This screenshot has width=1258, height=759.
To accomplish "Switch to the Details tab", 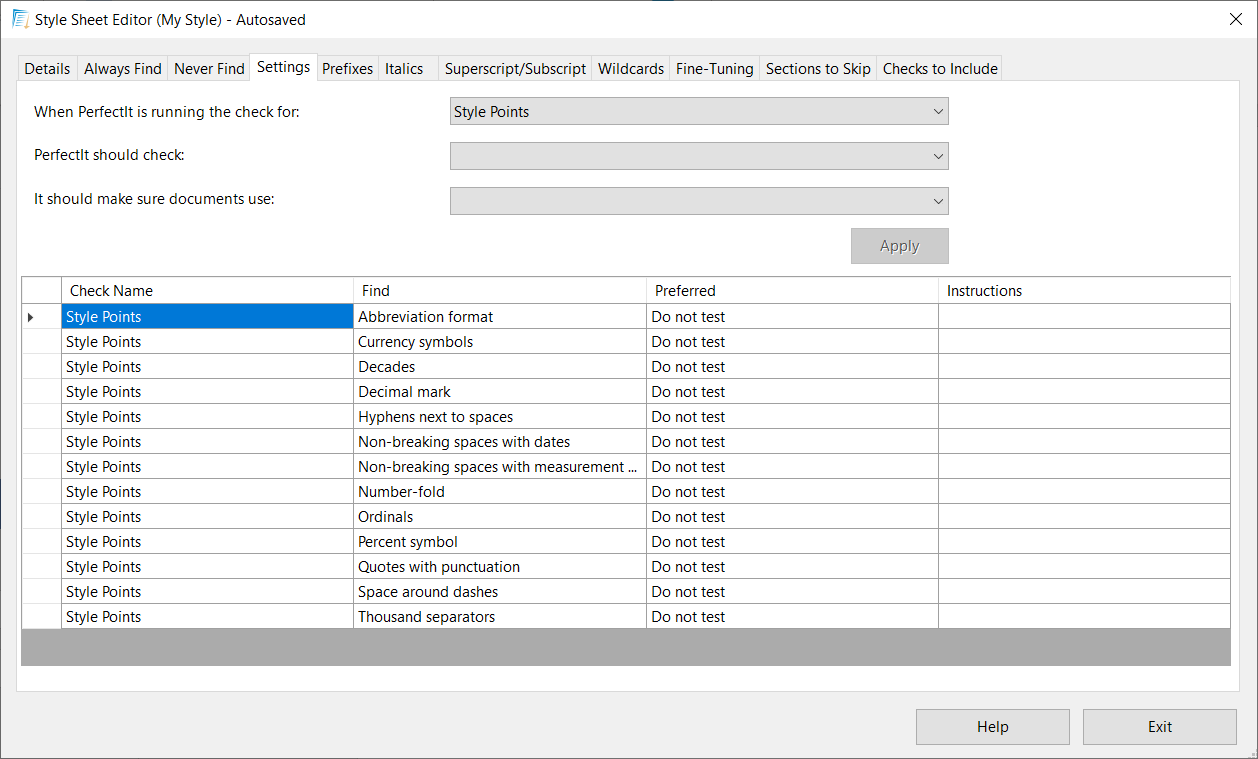I will (x=48, y=69).
